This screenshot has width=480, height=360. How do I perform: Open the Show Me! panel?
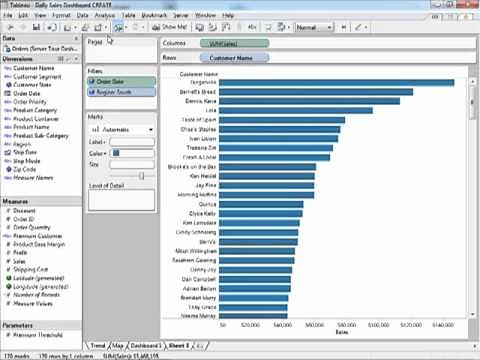click(x=170, y=27)
